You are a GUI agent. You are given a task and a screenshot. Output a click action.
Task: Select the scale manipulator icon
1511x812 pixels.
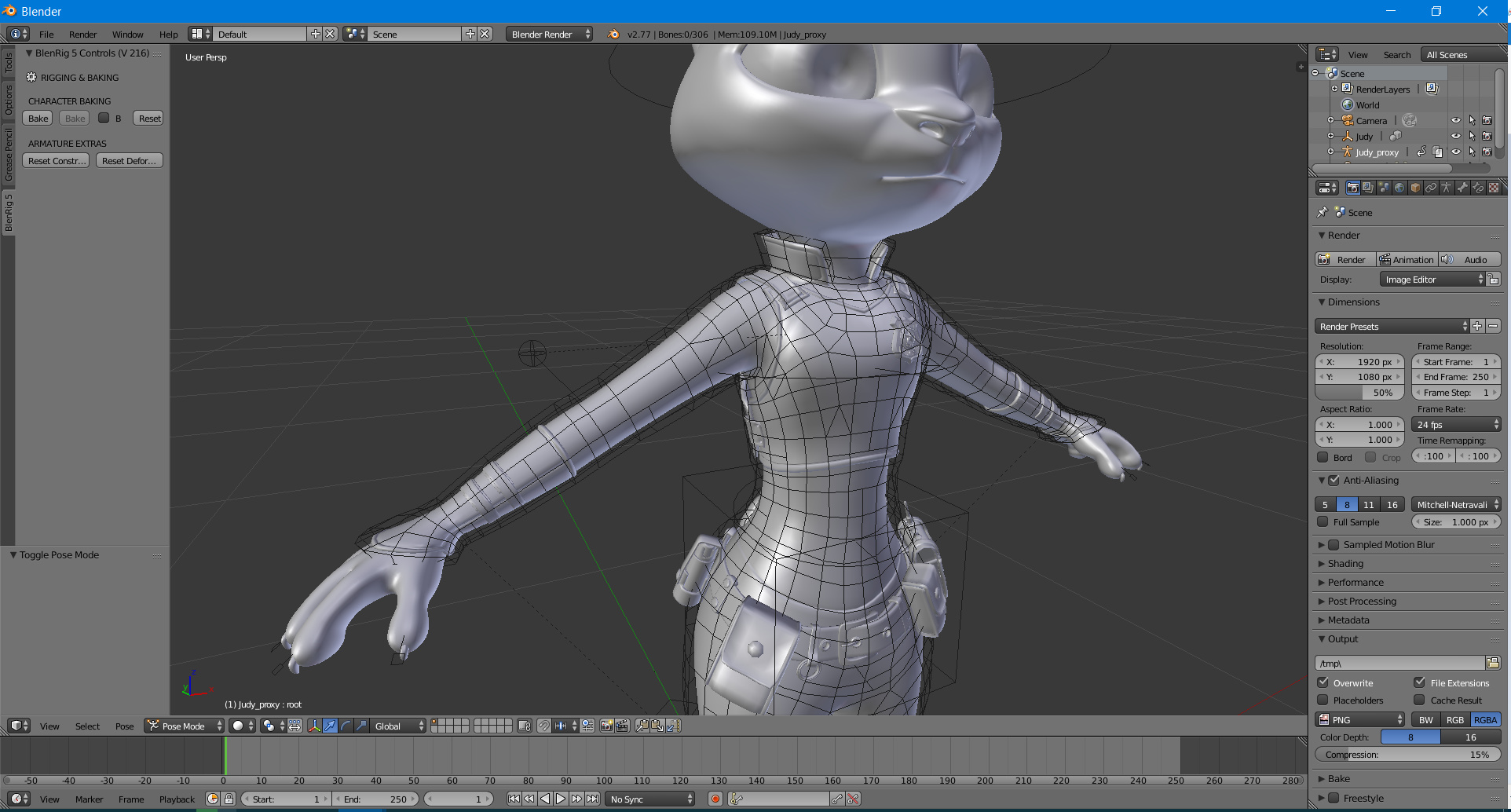click(361, 726)
